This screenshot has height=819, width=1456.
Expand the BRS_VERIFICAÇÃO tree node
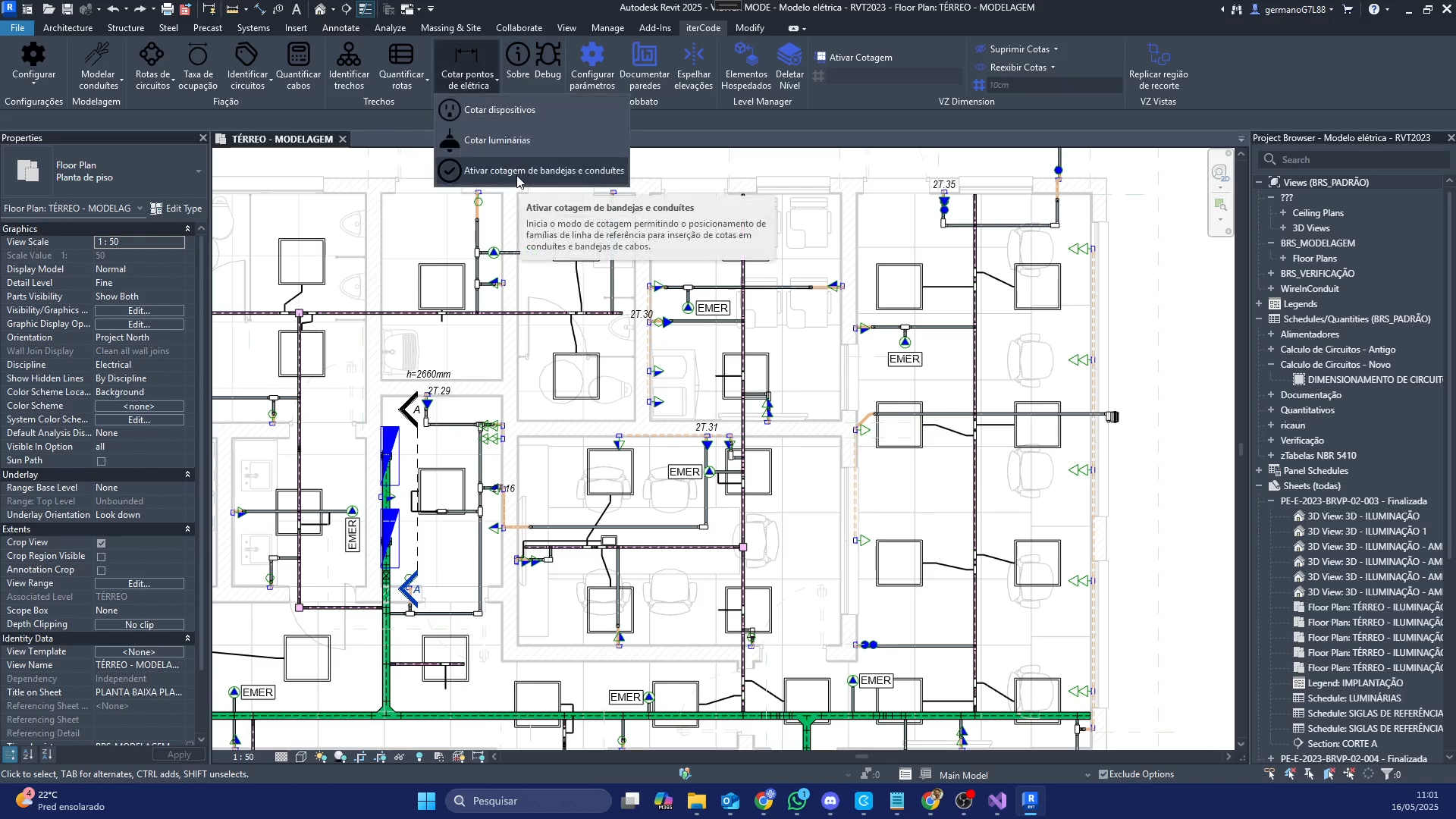[x=1271, y=274]
